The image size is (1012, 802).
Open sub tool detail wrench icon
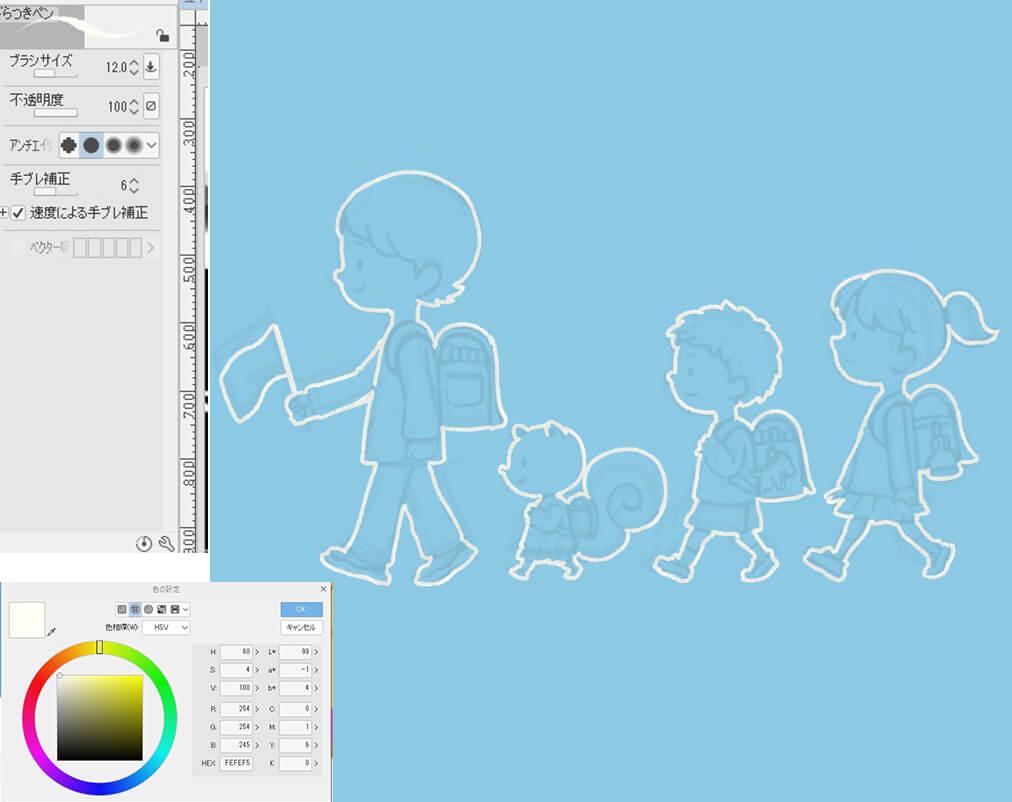(x=166, y=543)
